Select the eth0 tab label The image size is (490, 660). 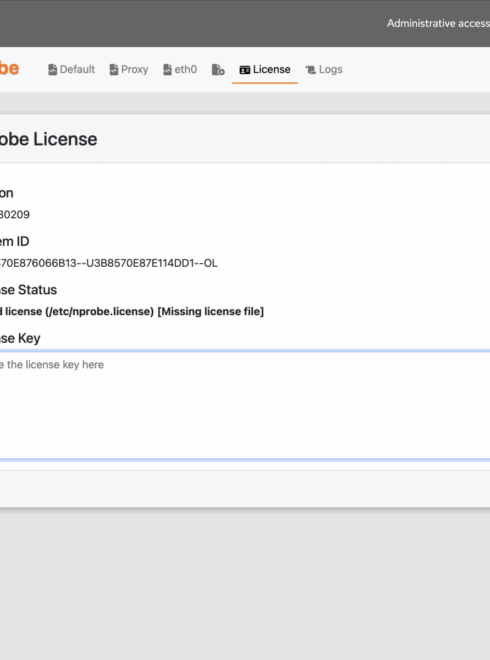pos(186,69)
